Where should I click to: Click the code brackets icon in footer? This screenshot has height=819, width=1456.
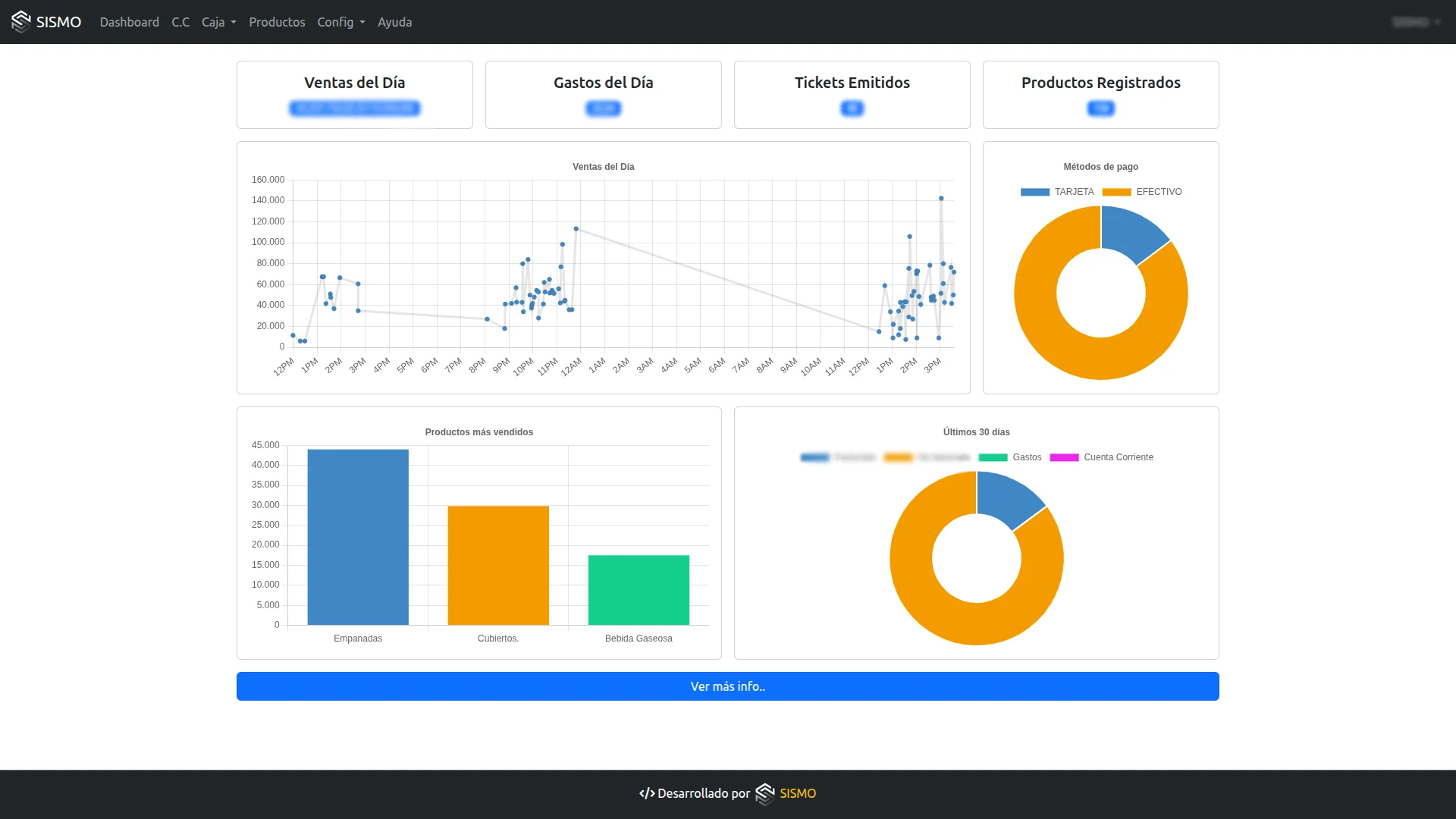(x=646, y=793)
